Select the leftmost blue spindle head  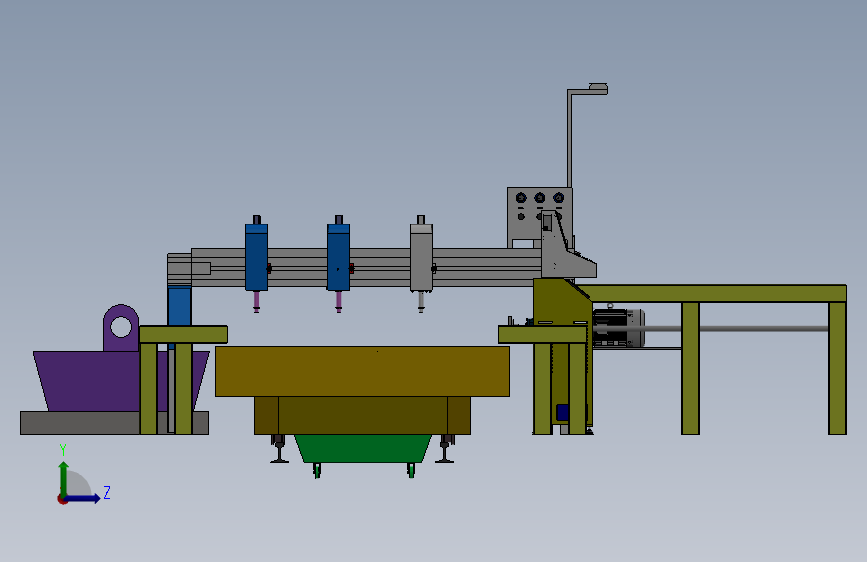[x=256, y=257]
